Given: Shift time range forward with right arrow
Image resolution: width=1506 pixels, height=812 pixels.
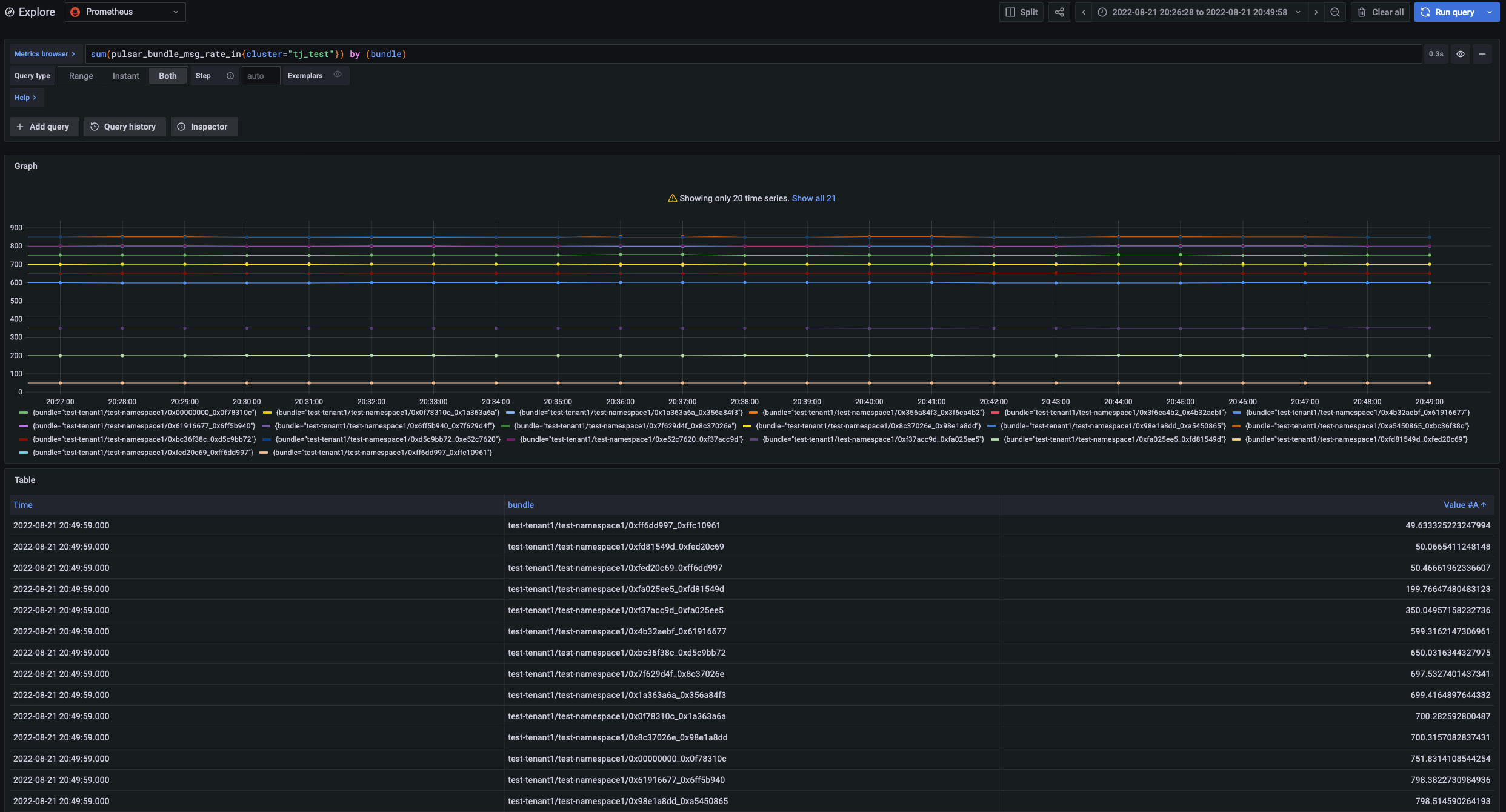Looking at the screenshot, I should pyautogui.click(x=1316, y=12).
